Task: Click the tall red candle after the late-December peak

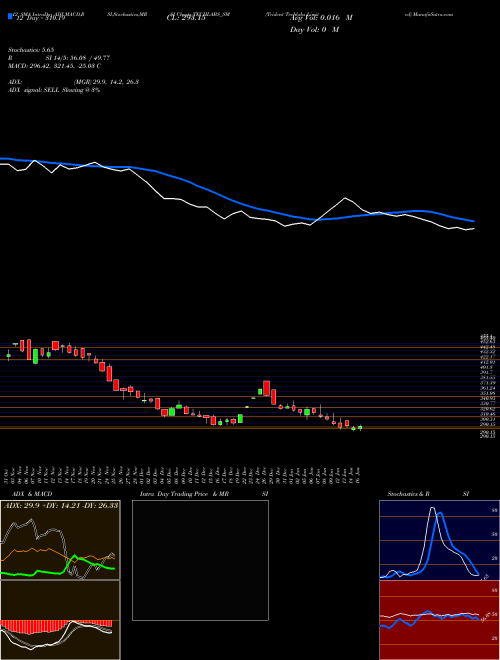Action: coord(273,397)
